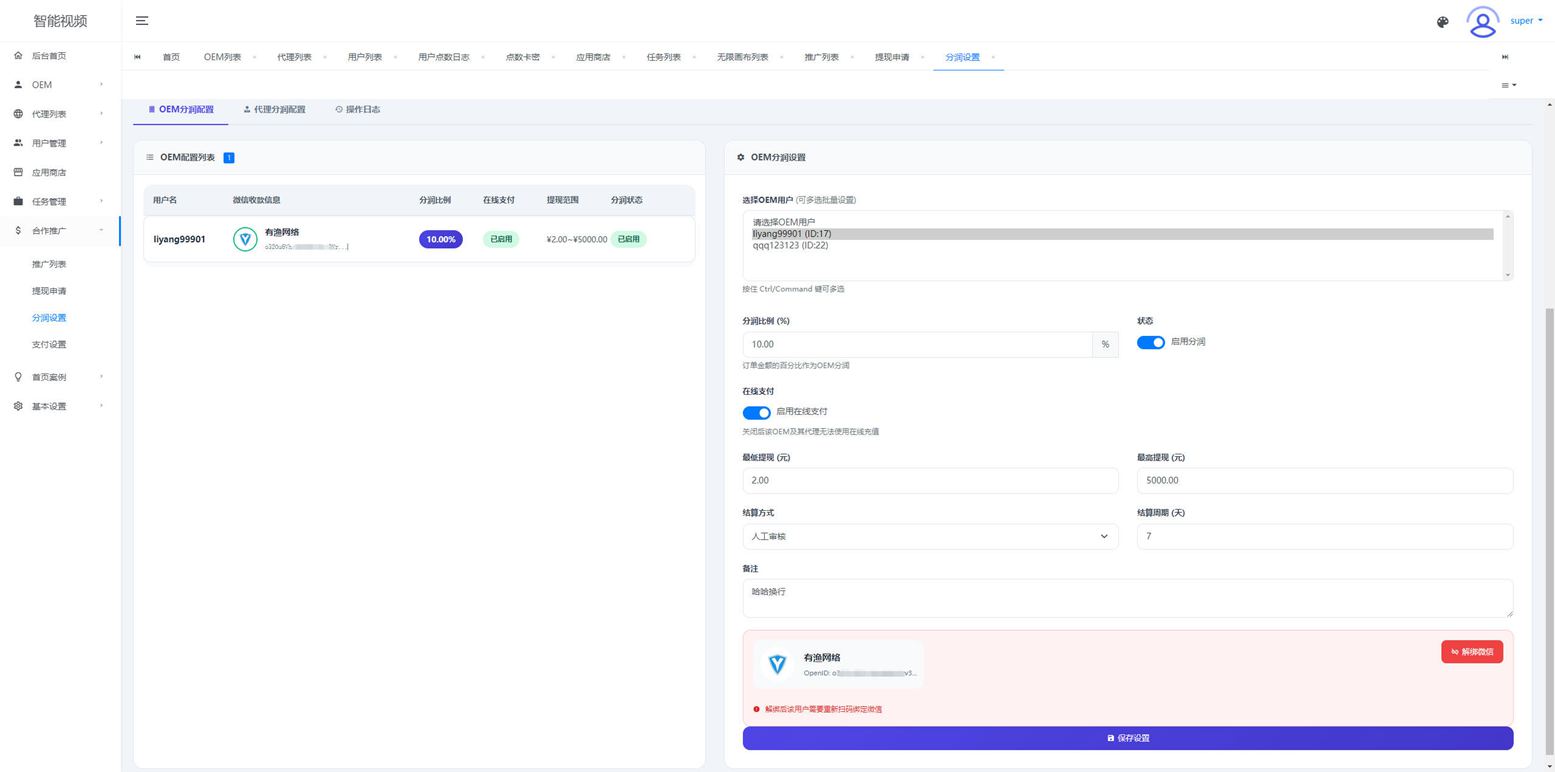Open 推广列表 in sidebar submenu

point(49,264)
